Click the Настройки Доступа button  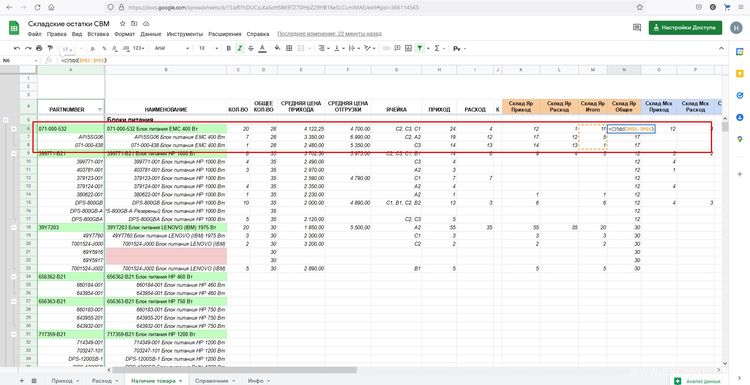(x=685, y=28)
